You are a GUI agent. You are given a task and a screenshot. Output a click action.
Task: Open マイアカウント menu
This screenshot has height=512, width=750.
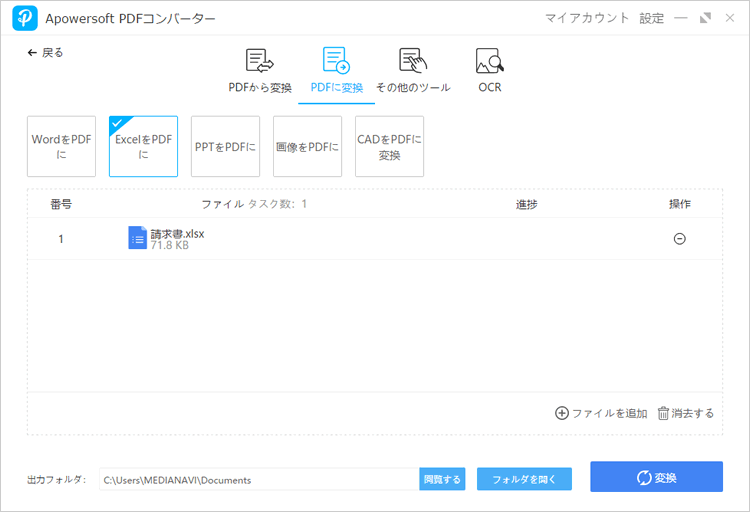[587, 18]
